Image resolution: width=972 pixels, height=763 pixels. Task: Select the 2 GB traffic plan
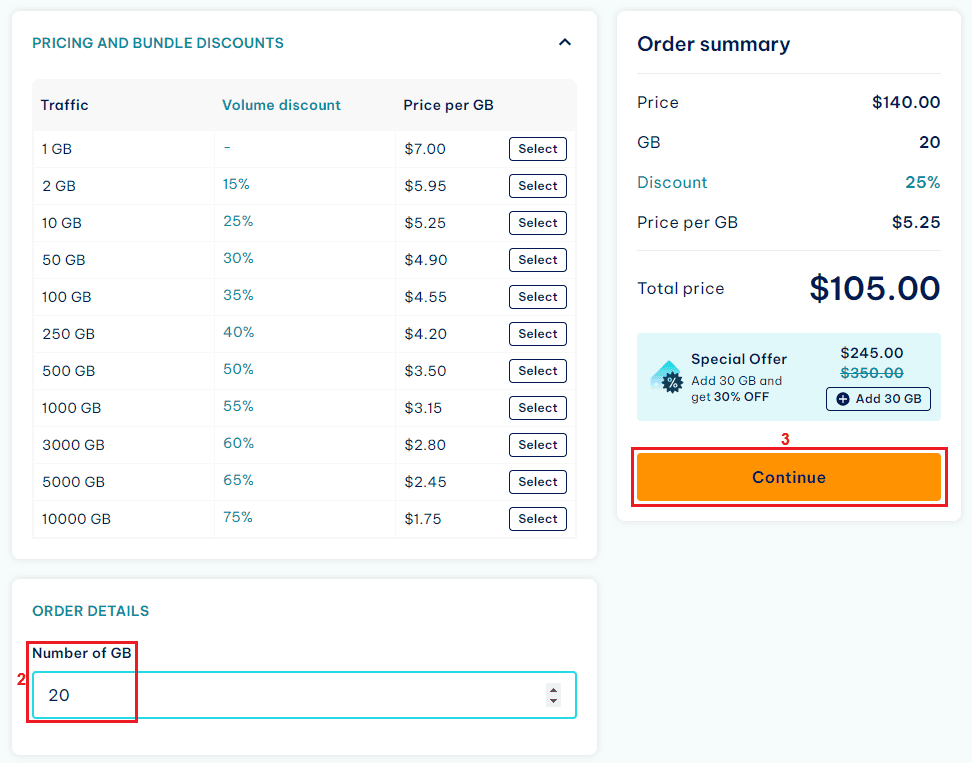click(x=537, y=186)
